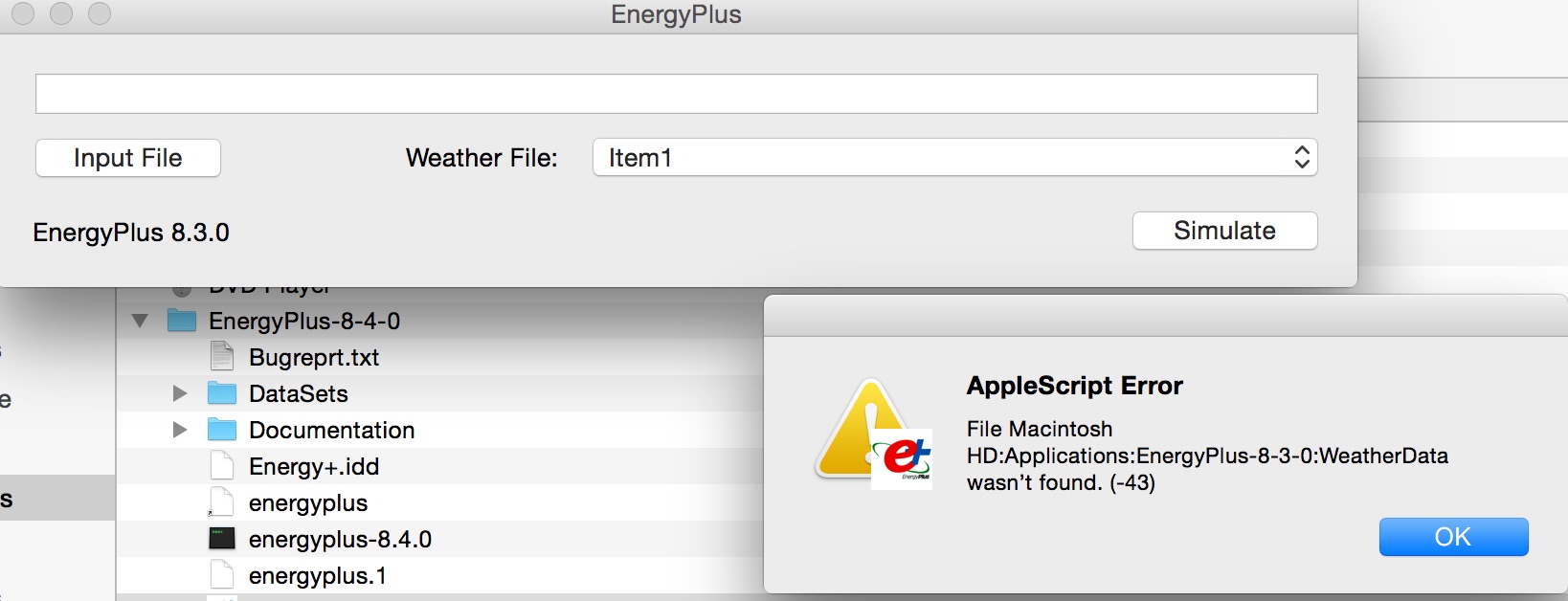Click the energyplus.1 file name
Image resolution: width=1568 pixels, height=601 pixels.
[318, 576]
